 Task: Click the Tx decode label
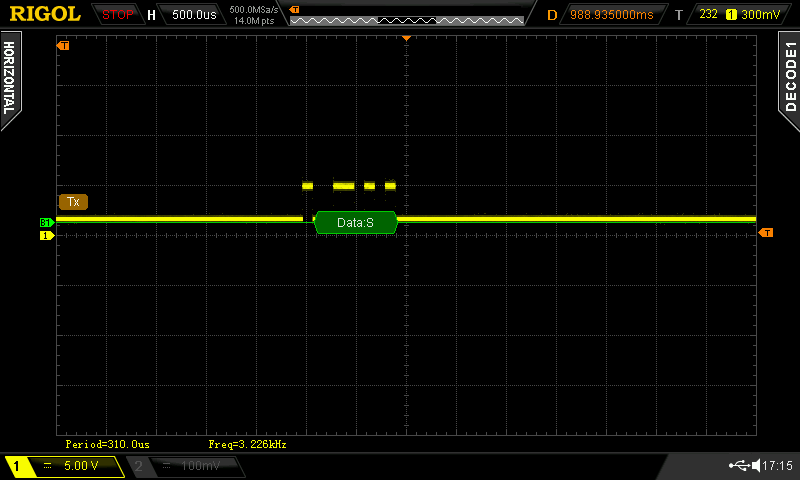(x=73, y=201)
